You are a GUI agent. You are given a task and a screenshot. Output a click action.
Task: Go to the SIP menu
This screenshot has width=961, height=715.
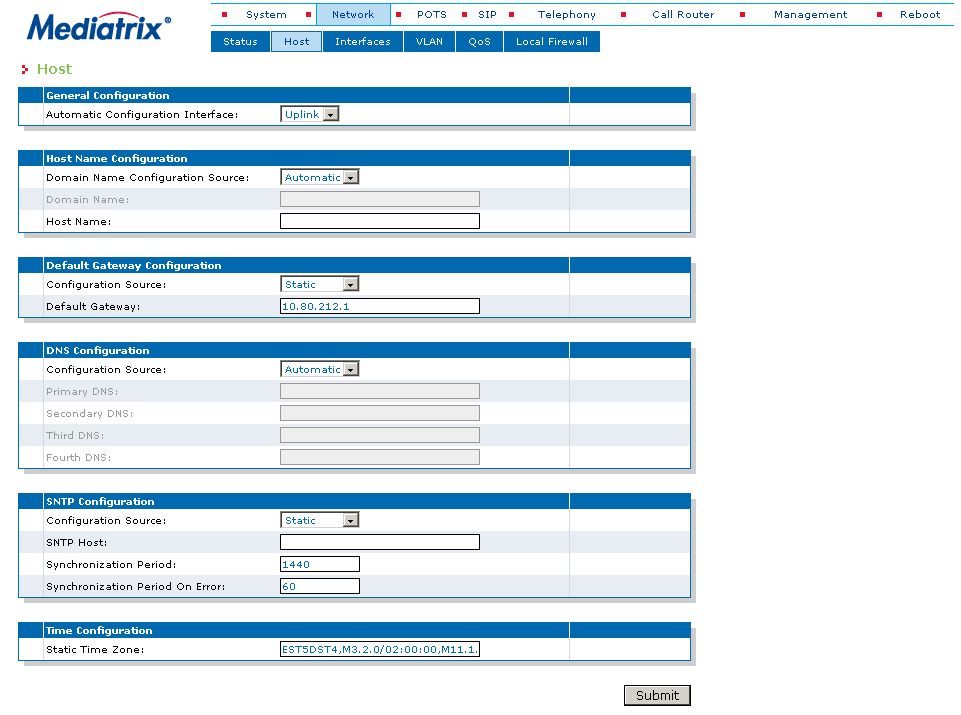pyautogui.click(x=487, y=14)
